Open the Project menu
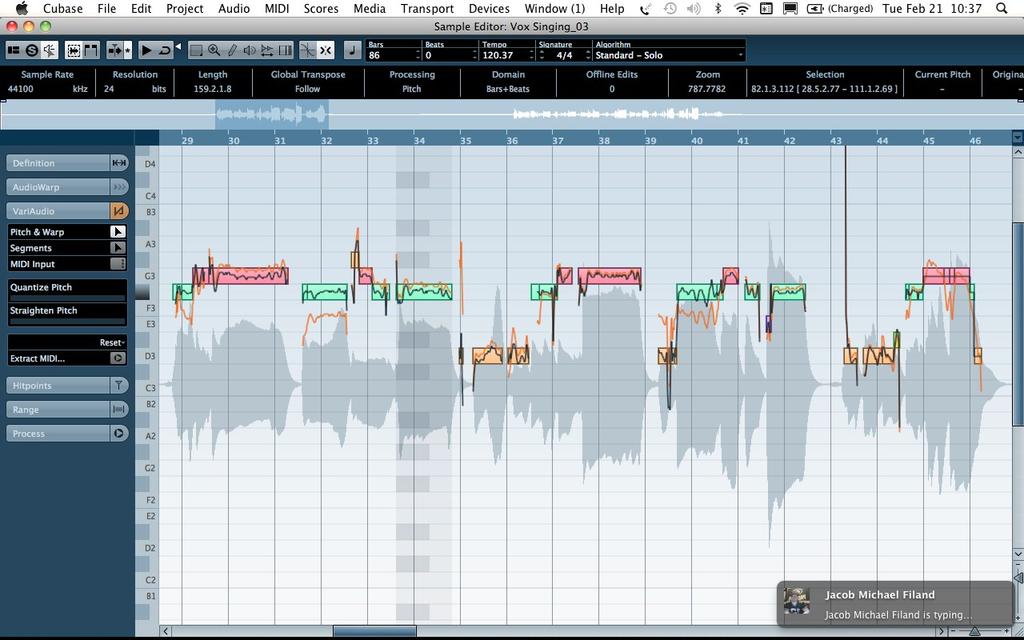1024x640 pixels. (x=185, y=8)
